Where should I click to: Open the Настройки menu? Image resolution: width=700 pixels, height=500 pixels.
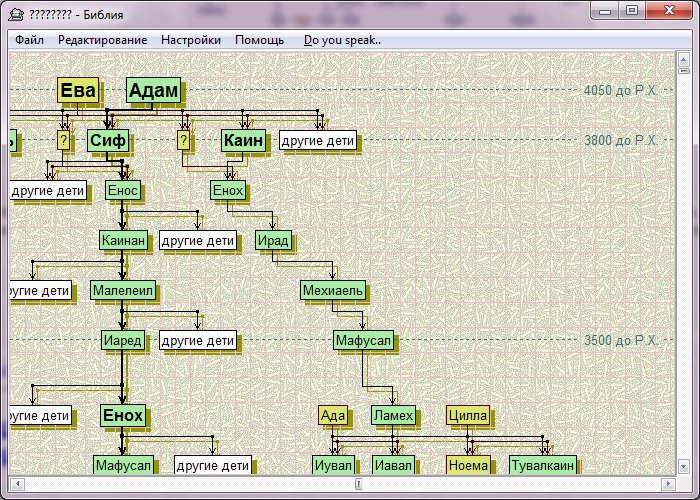[x=189, y=40]
